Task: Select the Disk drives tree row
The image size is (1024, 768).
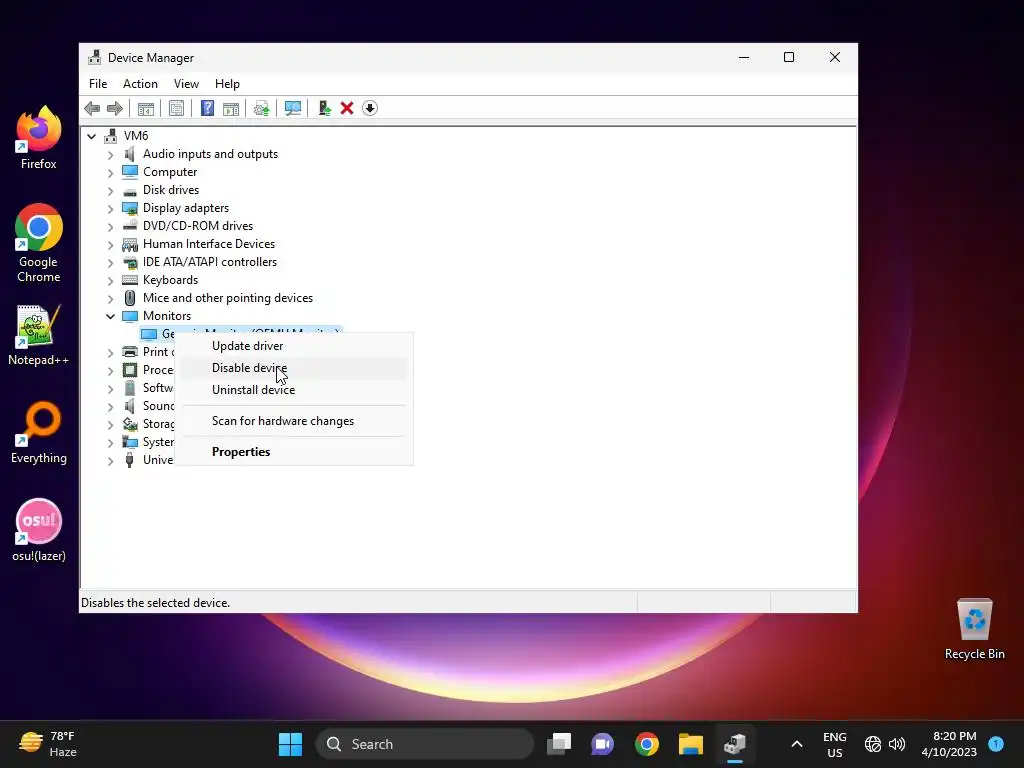Action: click(x=171, y=190)
